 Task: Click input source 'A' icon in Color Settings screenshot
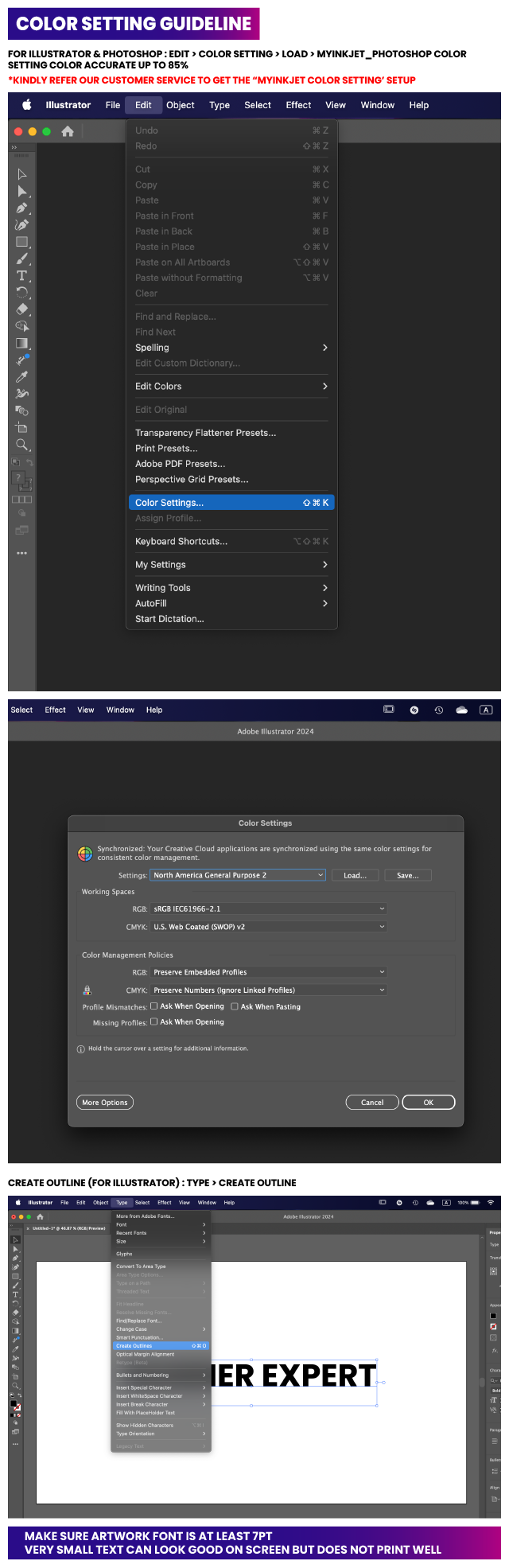click(x=486, y=710)
